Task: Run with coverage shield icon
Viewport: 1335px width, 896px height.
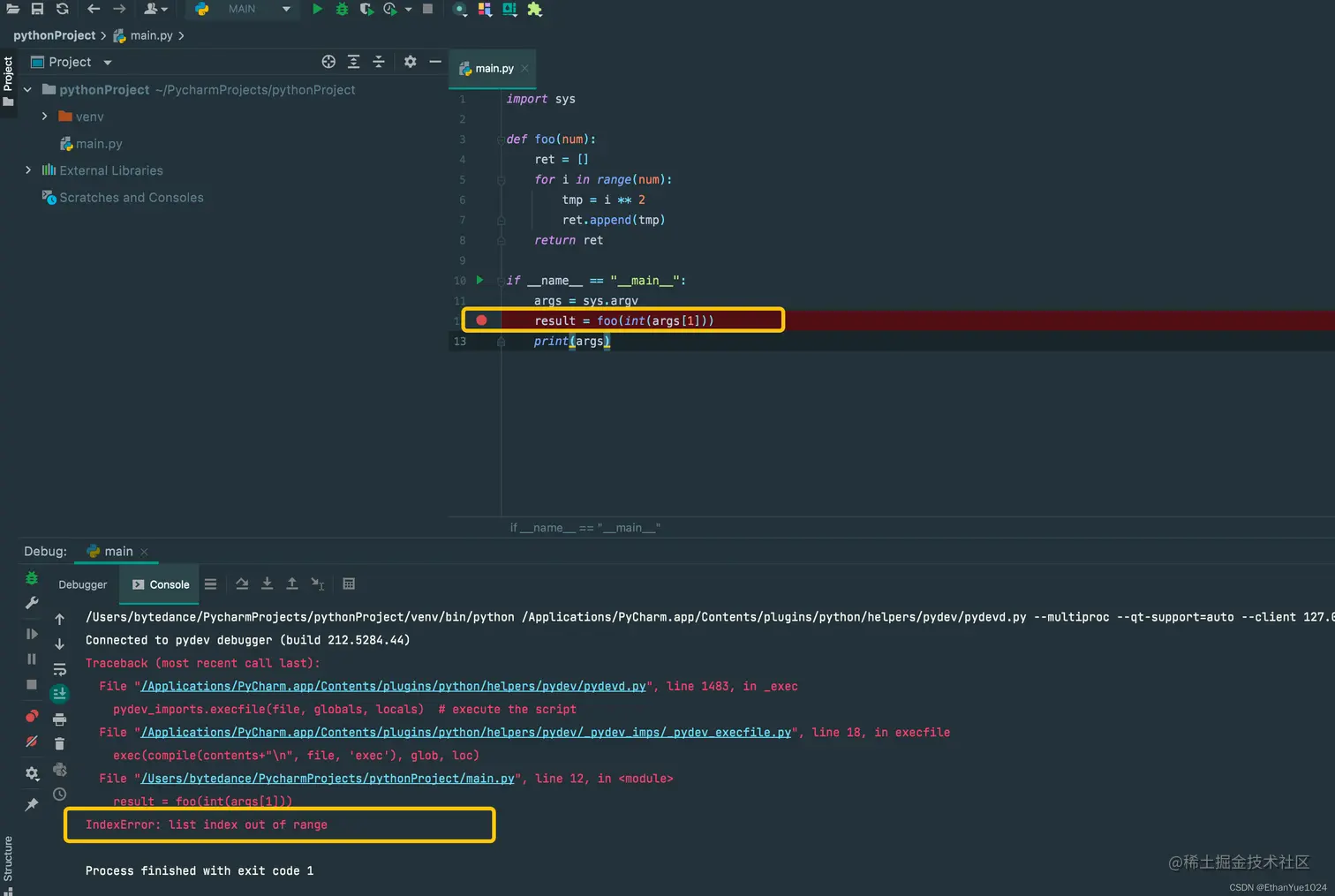Action: 366,9
